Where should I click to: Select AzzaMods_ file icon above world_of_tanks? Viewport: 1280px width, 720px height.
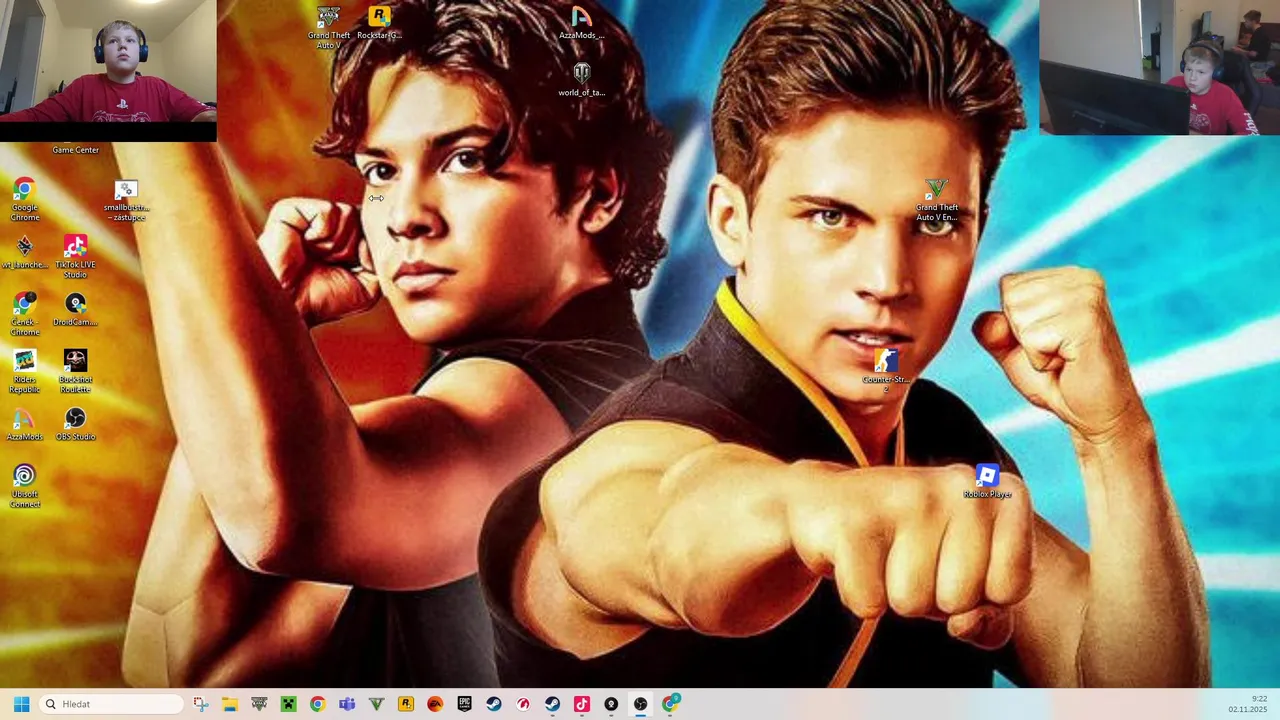[581, 23]
